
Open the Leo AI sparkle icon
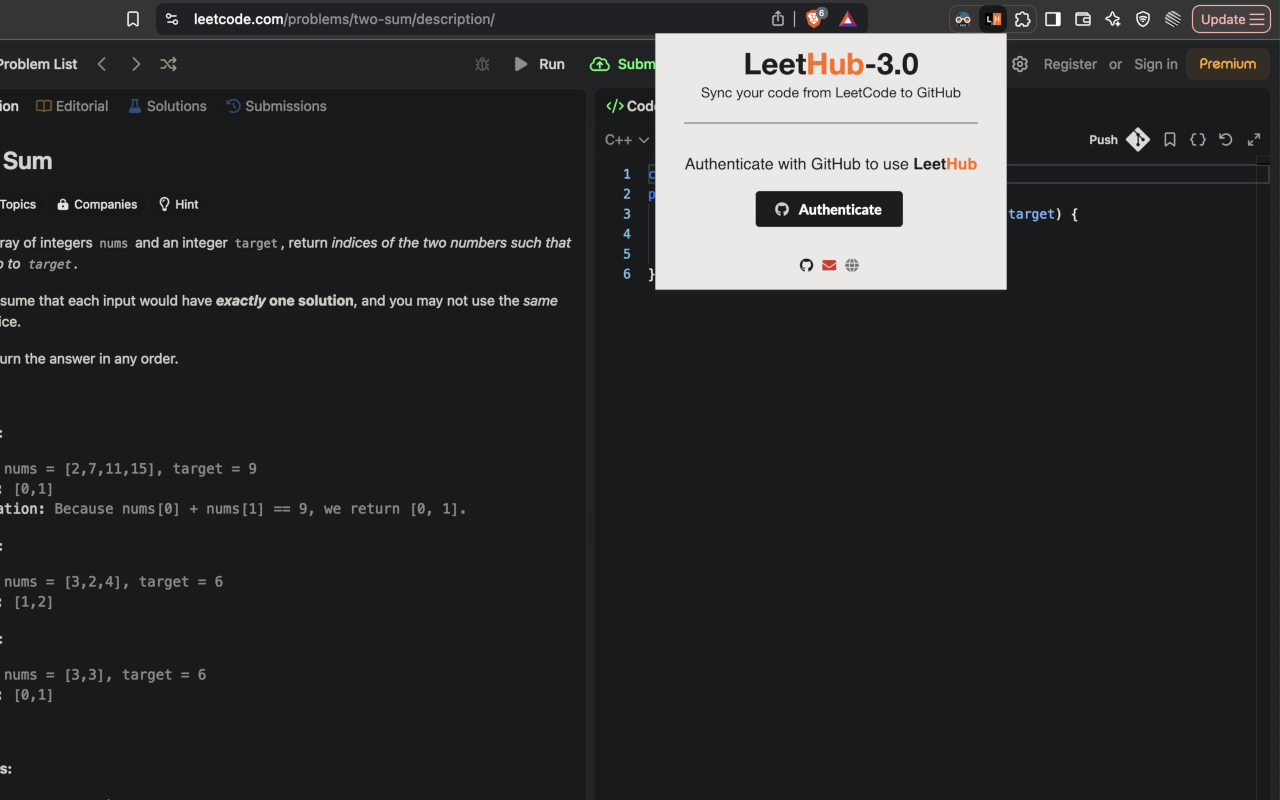pos(1113,19)
